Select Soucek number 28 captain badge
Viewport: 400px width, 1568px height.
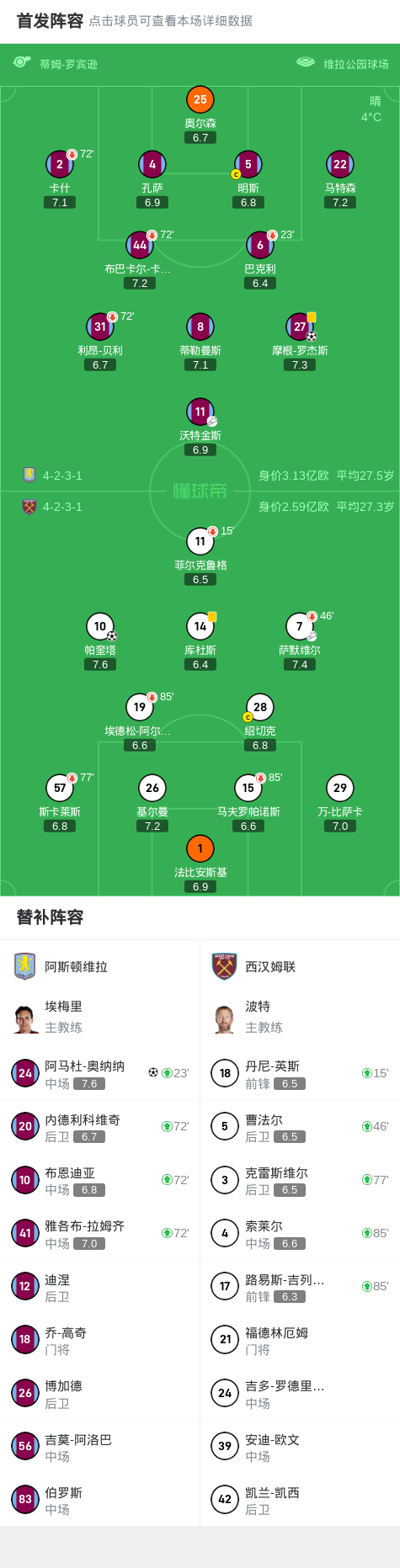[x=248, y=717]
